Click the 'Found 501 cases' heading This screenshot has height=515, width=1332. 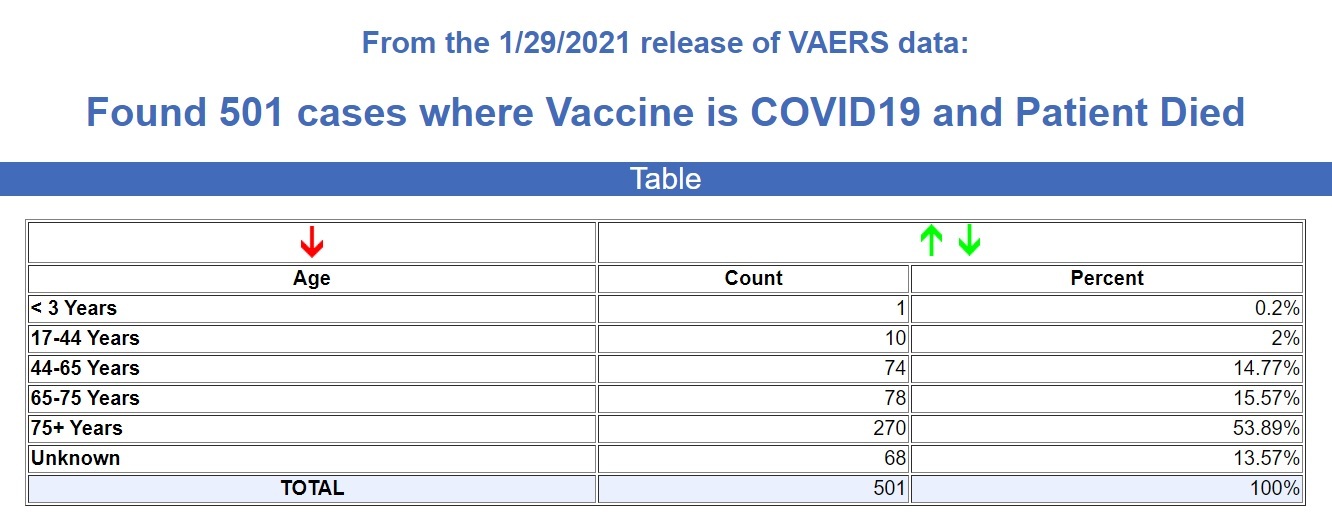(666, 112)
